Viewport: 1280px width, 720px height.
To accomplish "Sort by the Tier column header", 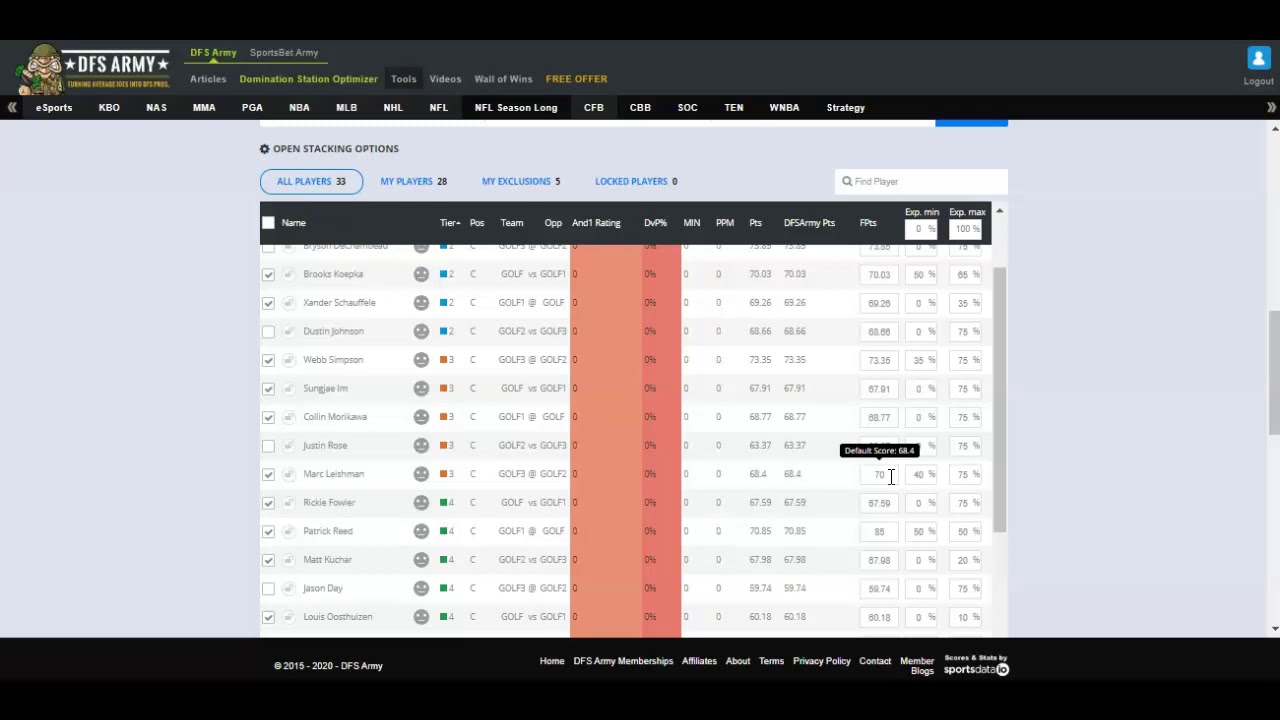I will click(x=449, y=223).
